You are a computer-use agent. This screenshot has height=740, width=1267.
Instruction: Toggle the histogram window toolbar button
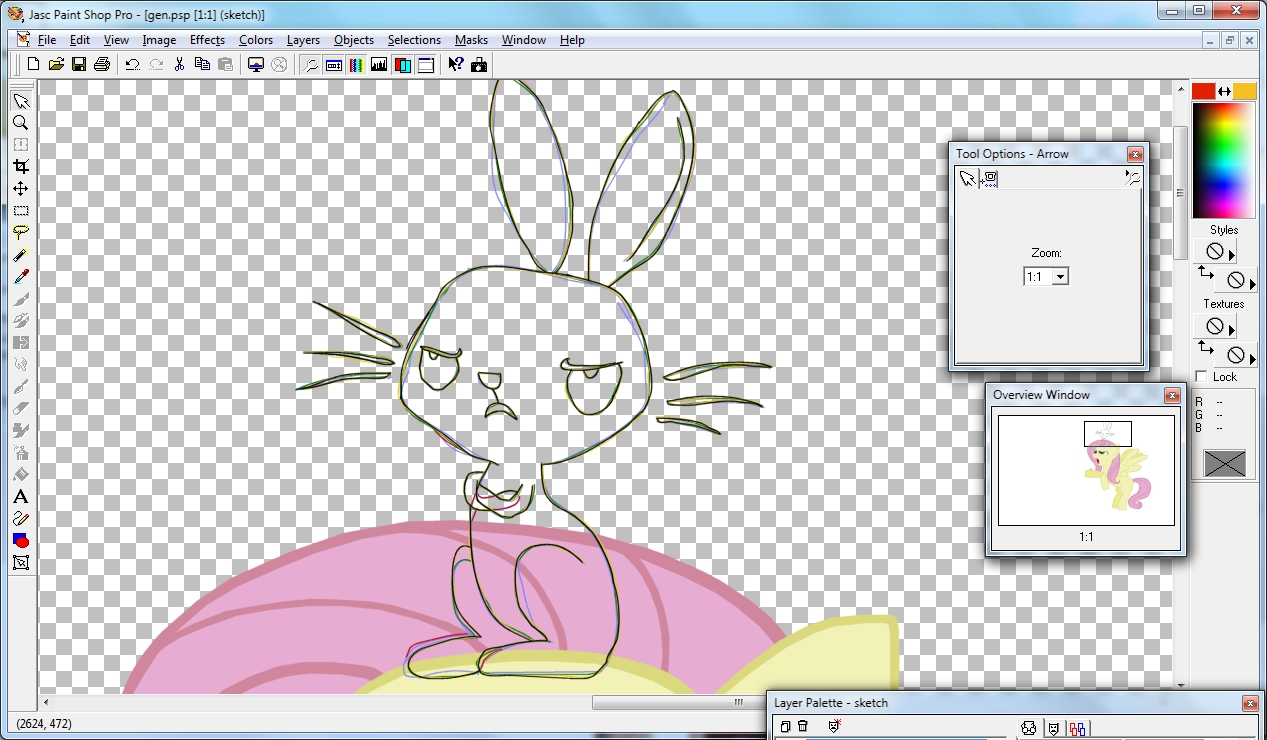(379, 65)
